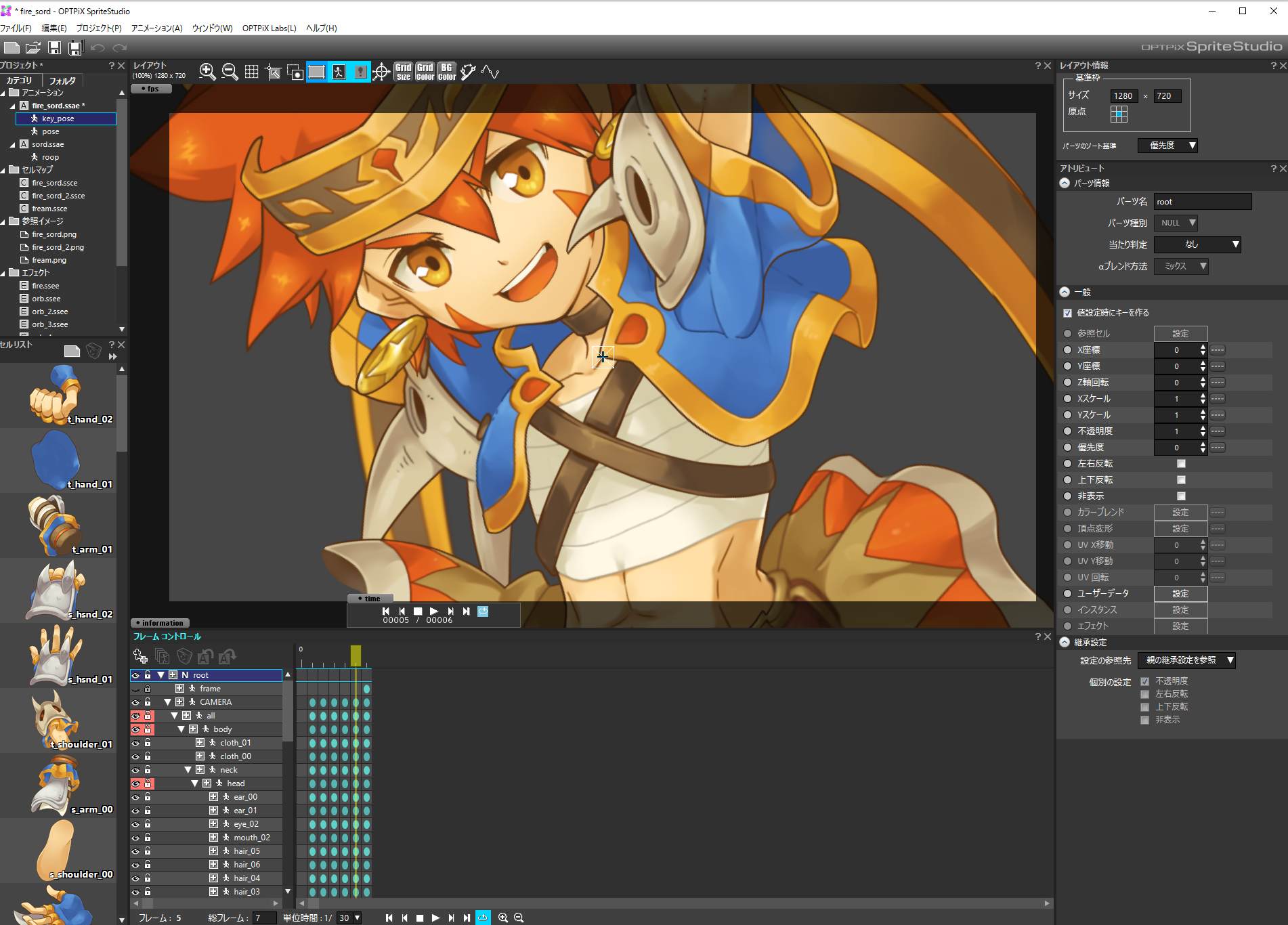Open the Grid Size setting

[x=404, y=72]
